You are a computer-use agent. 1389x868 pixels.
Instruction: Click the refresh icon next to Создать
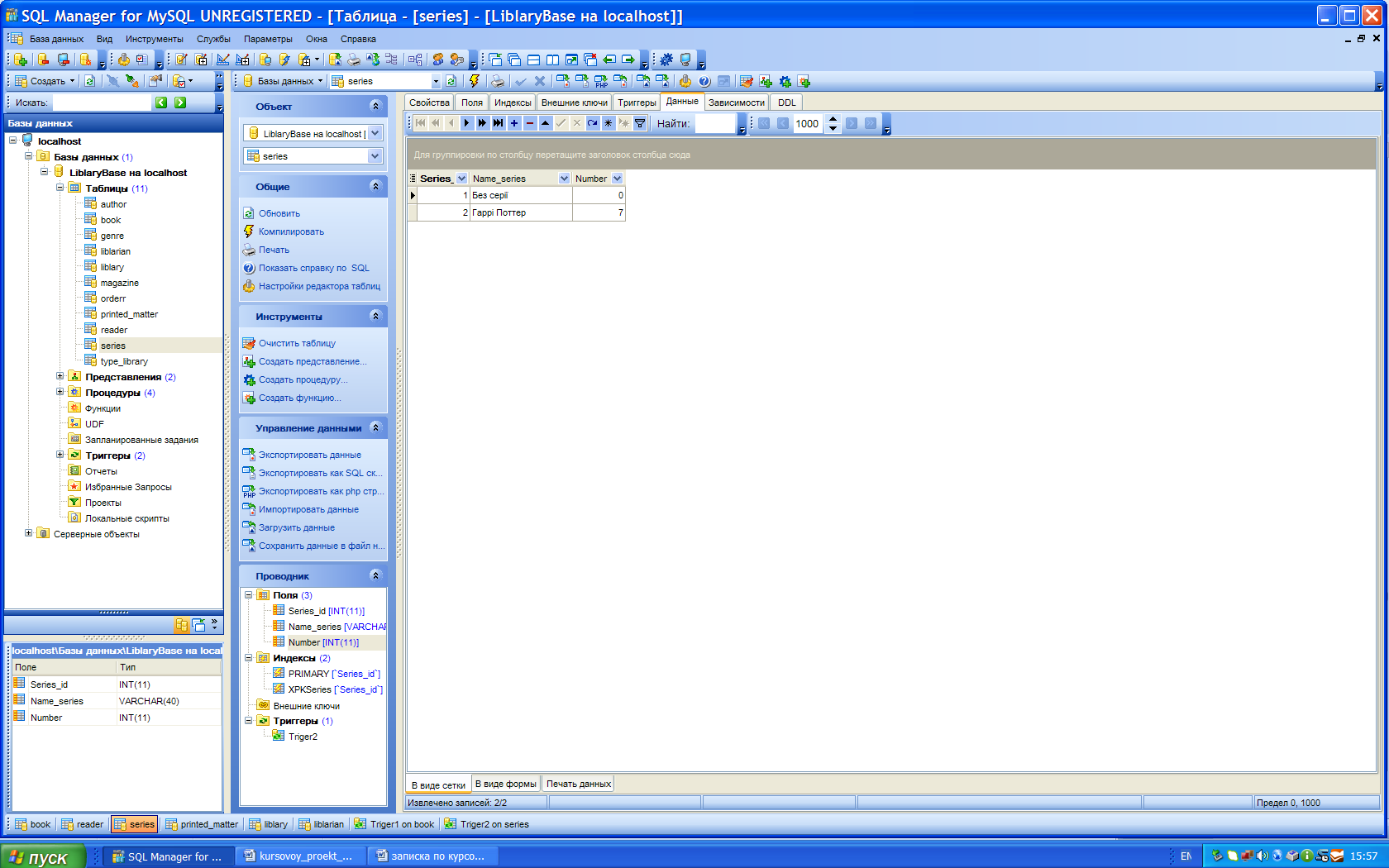click(x=90, y=81)
